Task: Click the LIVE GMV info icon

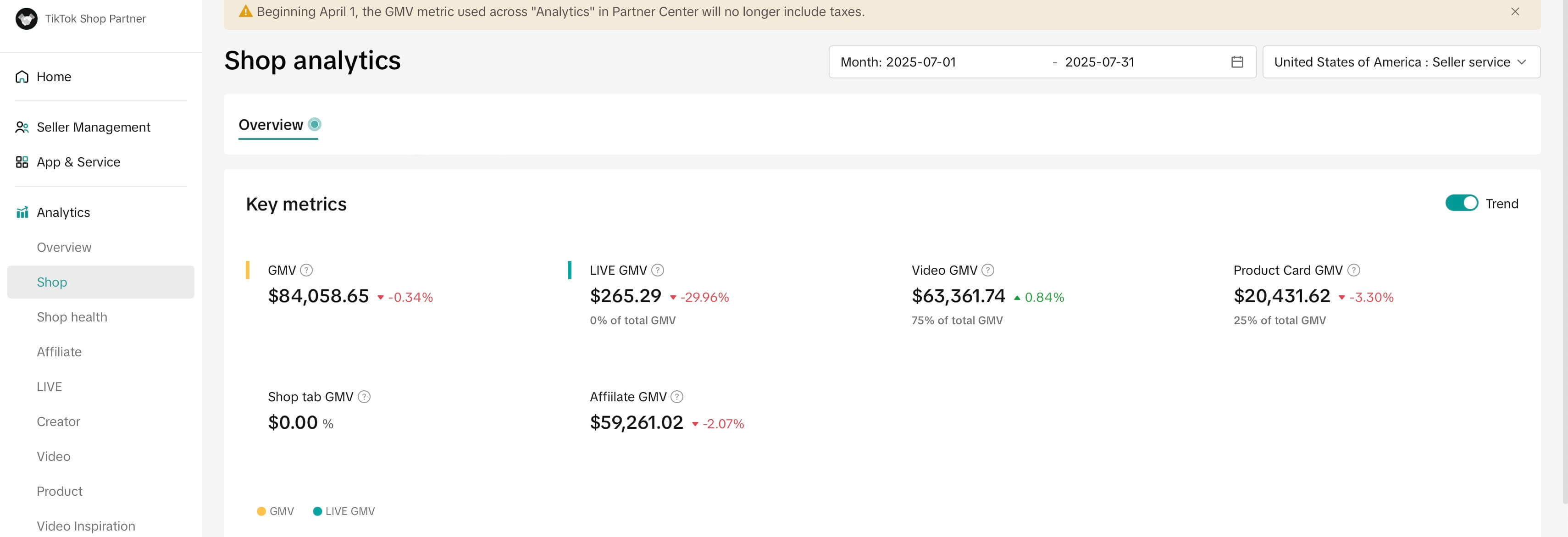Action: (x=657, y=270)
